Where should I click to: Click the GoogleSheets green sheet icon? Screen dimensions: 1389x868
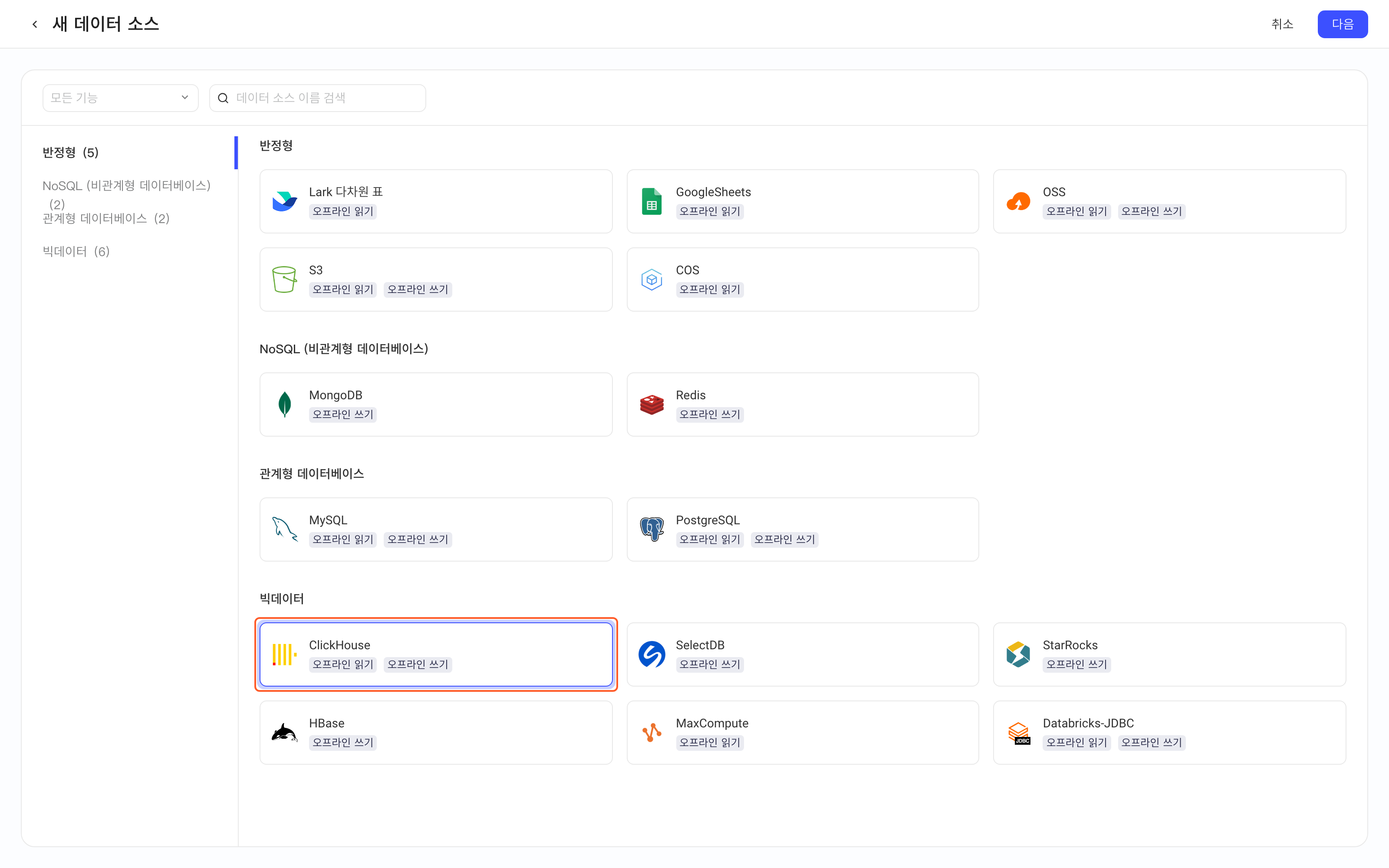coord(652,201)
